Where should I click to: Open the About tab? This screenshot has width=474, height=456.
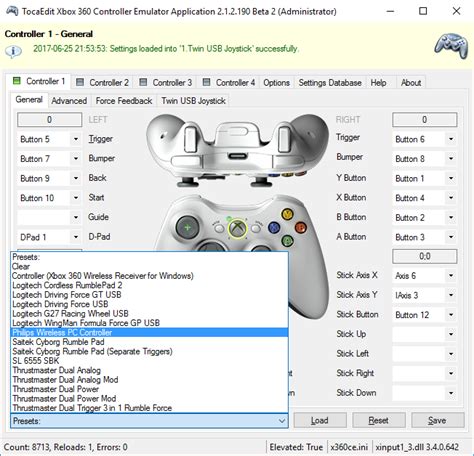click(411, 82)
